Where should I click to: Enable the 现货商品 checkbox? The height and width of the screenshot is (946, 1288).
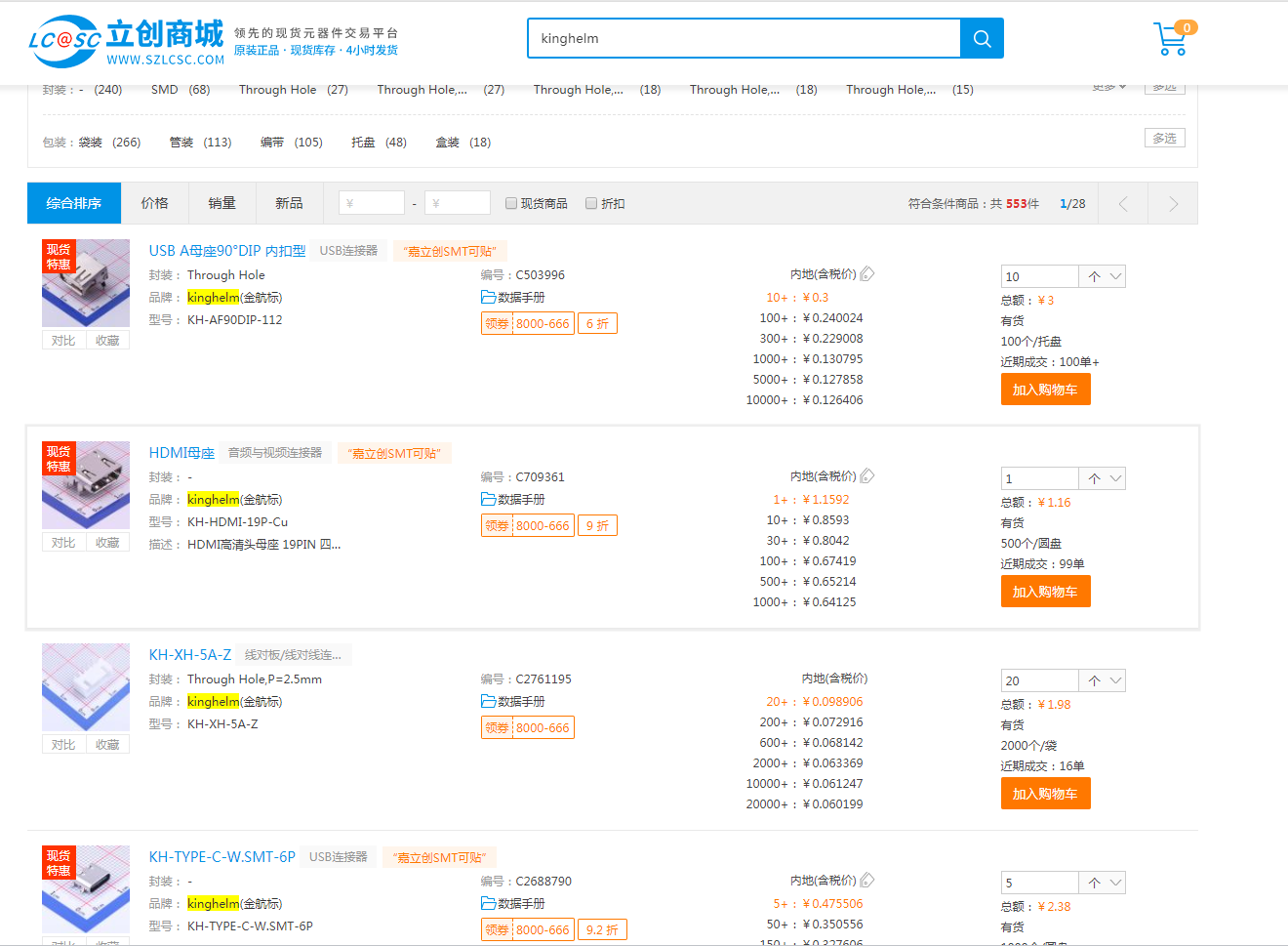(511, 202)
